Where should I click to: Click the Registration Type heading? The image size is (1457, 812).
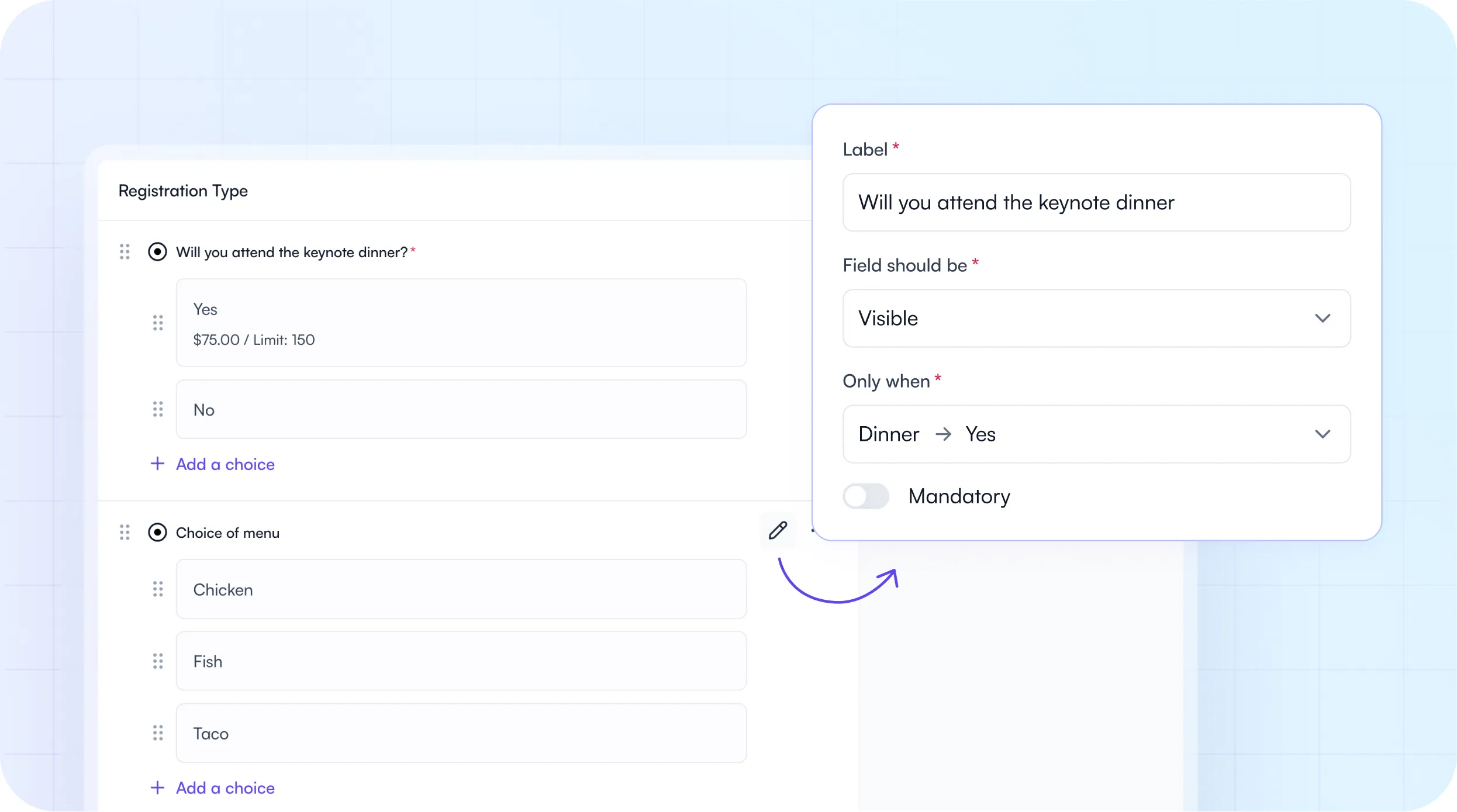[183, 191]
